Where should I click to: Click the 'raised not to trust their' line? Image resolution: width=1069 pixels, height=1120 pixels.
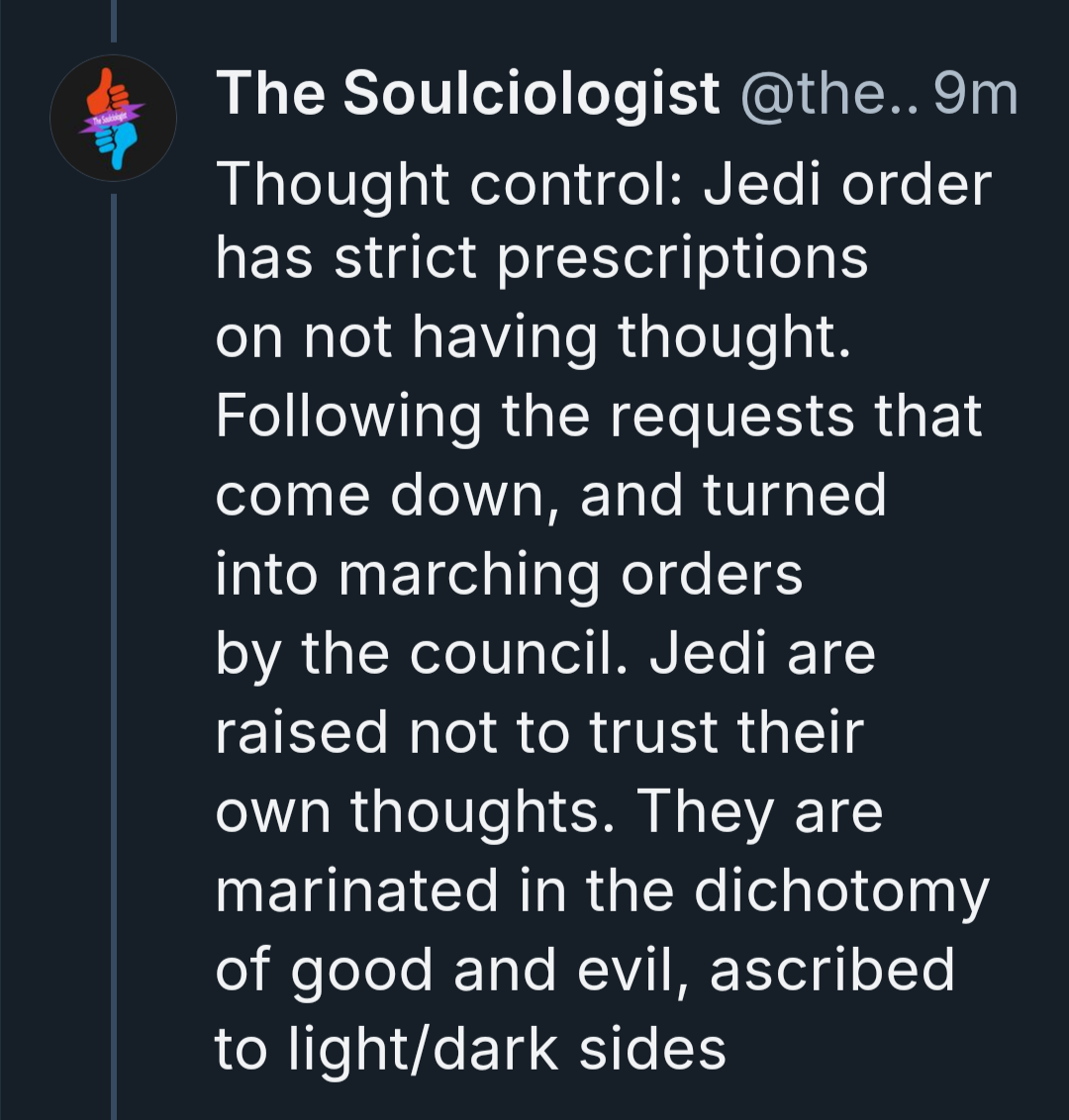(x=540, y=732)
